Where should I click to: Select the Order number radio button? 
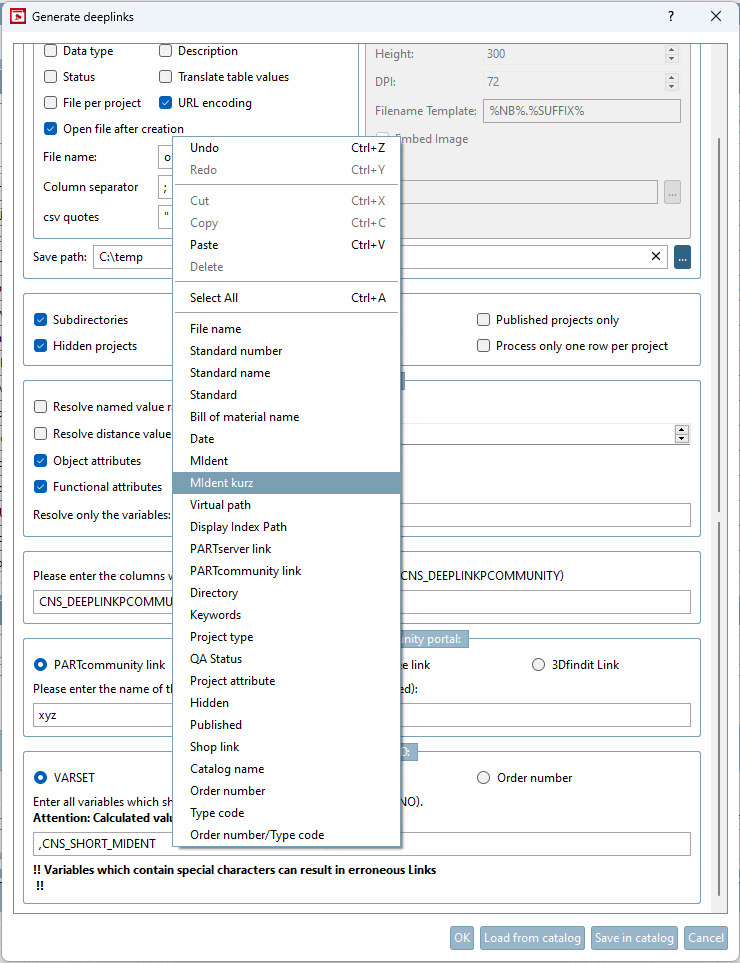click(x=484, y=778)
